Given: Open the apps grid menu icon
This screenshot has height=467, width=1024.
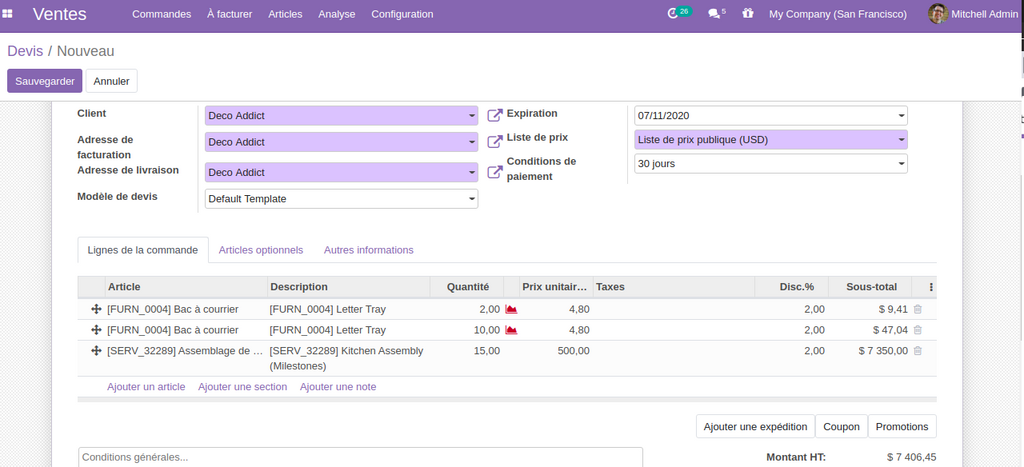Looking at the screenshot, I should (9, 14).
